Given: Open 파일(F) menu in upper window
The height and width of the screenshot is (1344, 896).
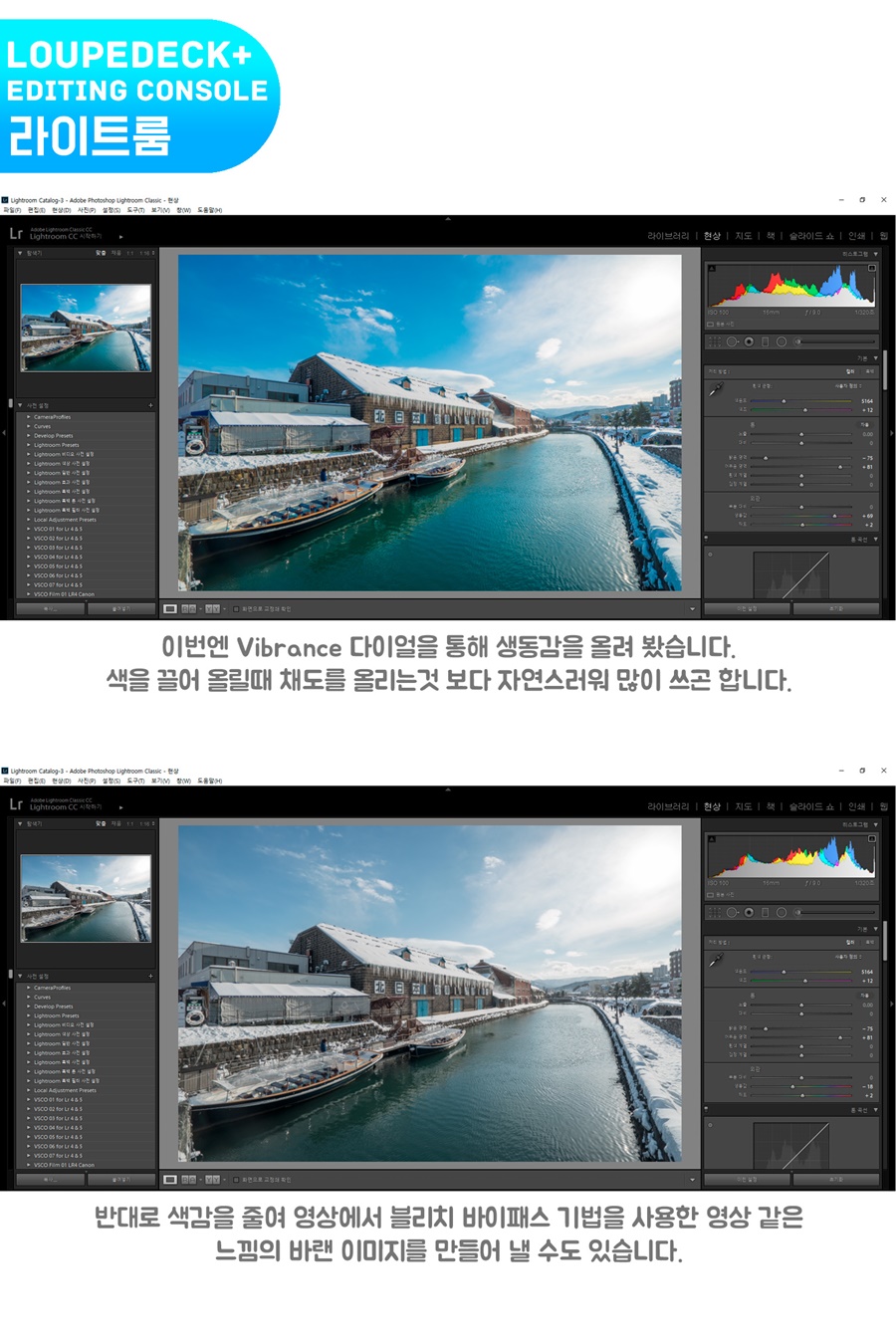Looking at the screenshot, I should click(12, 210).
